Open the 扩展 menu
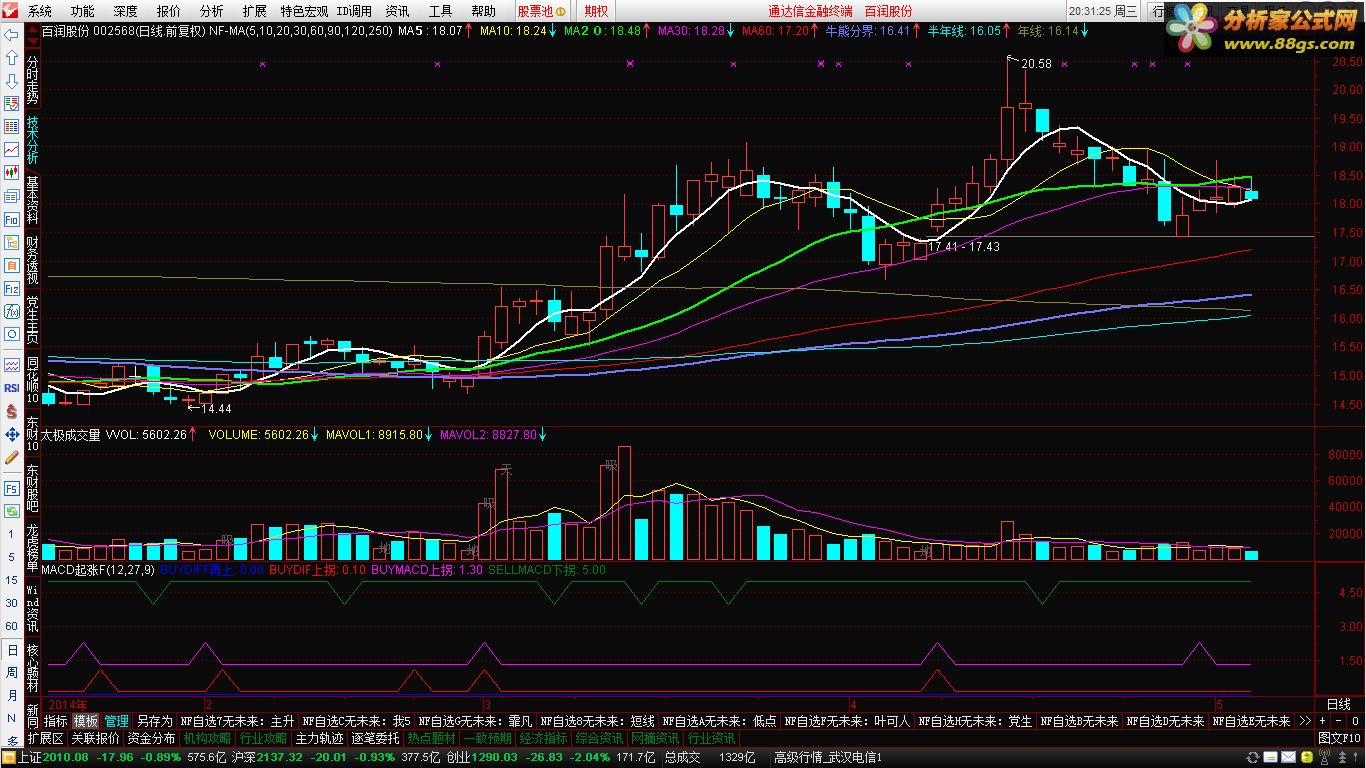Viewport: 1366px width, 768px height. tap(255, 11)
